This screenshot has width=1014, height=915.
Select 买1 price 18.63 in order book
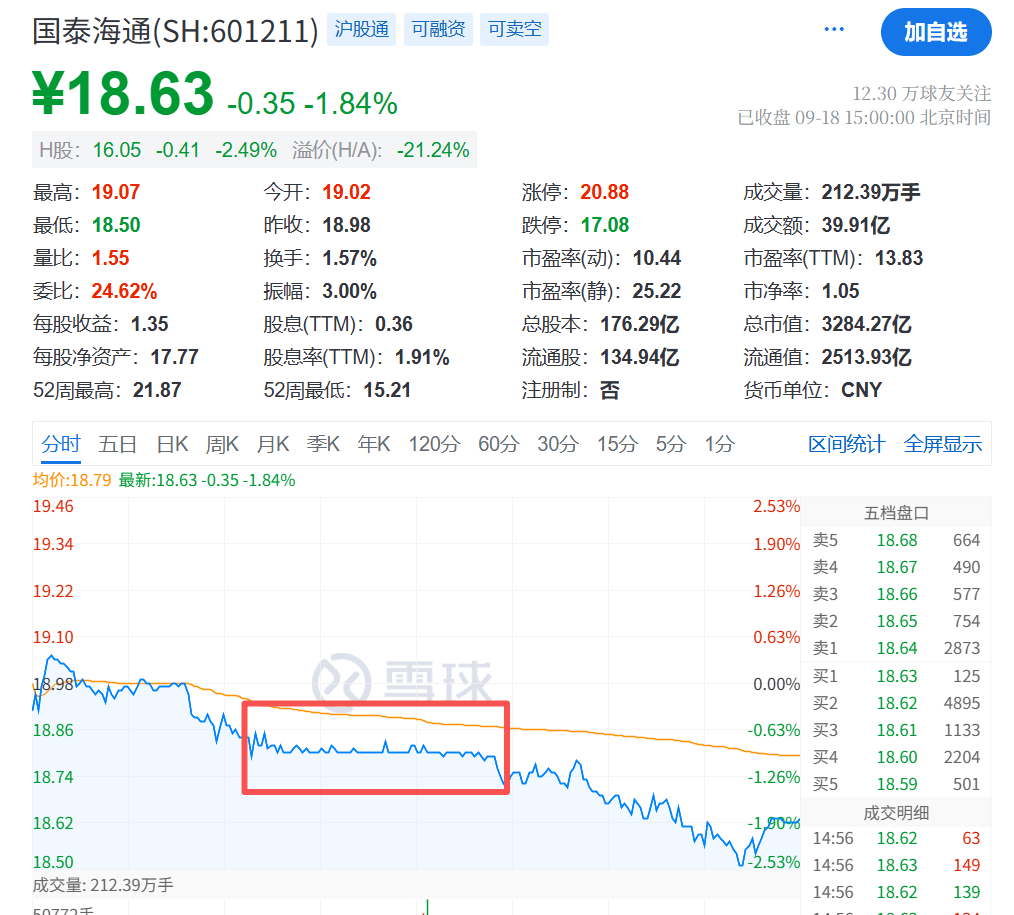click(896, 675)
